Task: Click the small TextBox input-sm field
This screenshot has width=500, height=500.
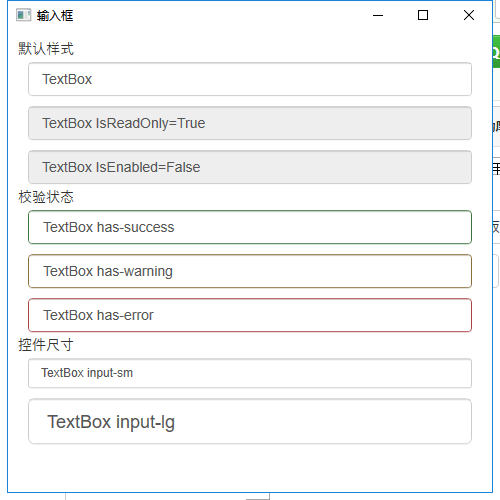Action: [x=250, y=373]
